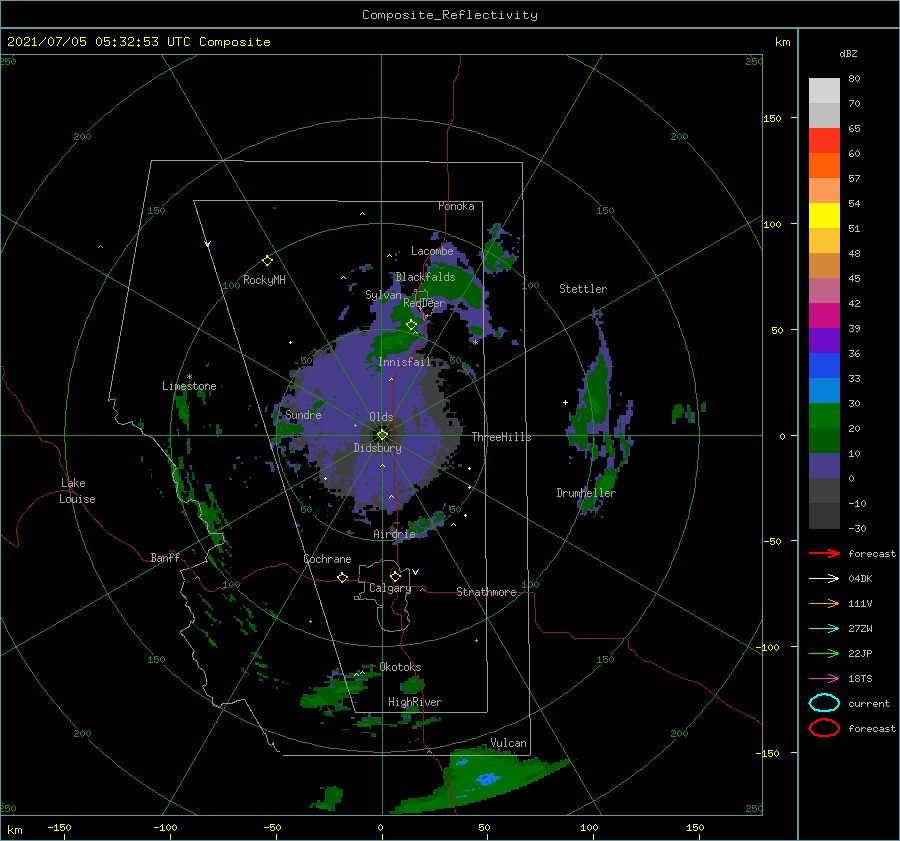The image size is (900, 841).
Task: Click the Limestone map label
Action: [x=189, y=386]
